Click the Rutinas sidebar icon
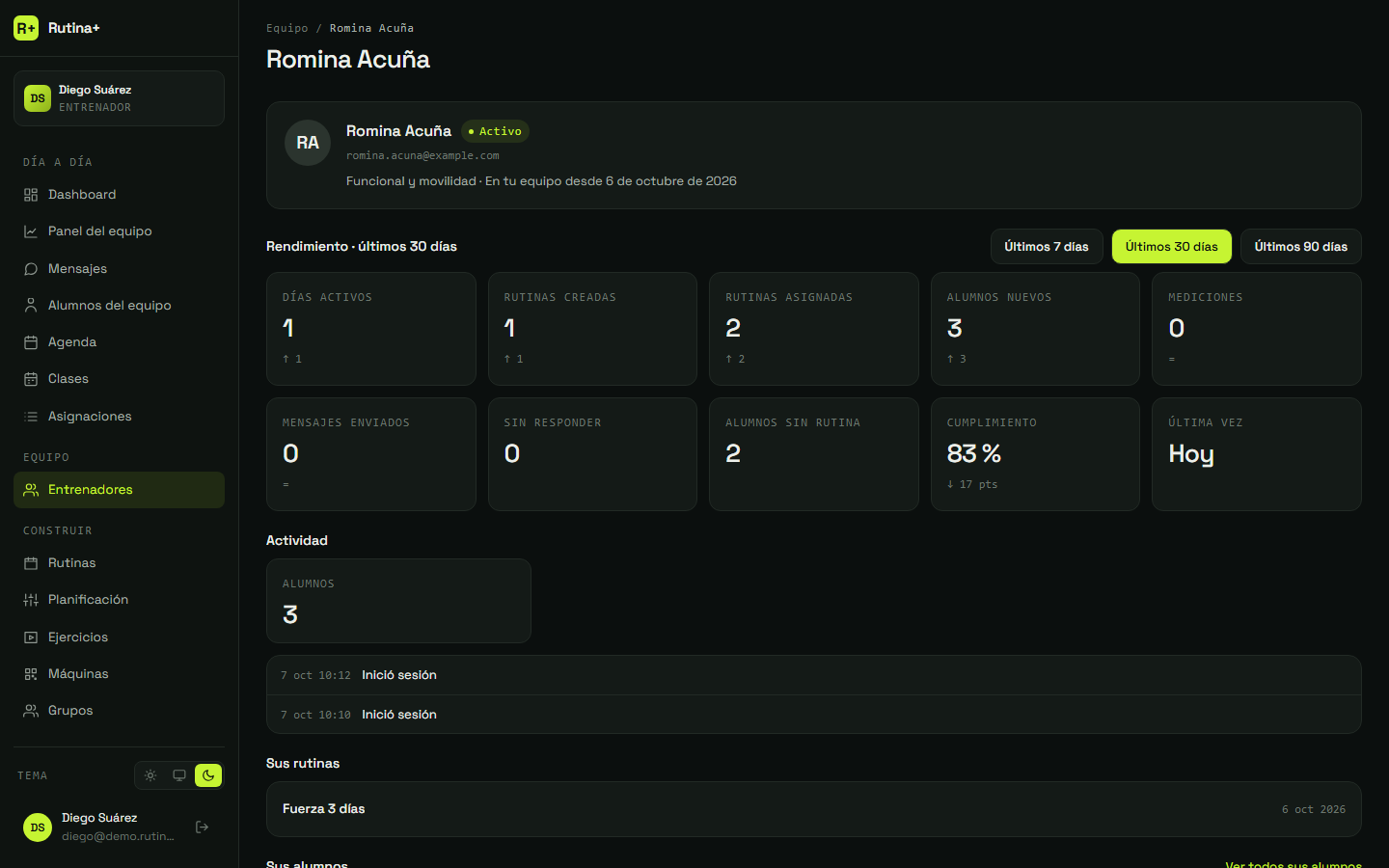Image resolution: width=1389 pixels, height=868 pixels. (x=31, y=563)
